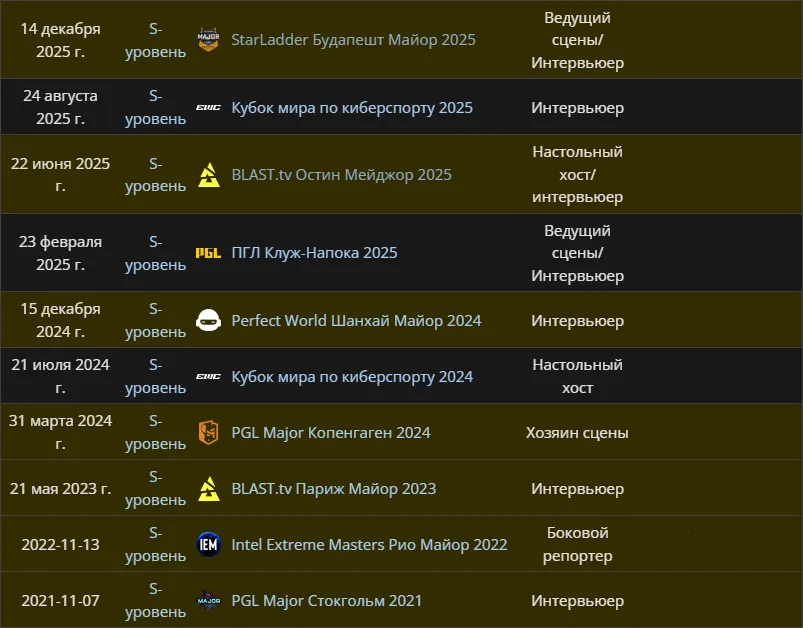Click S-уровень link in 2022-11-13 row

pos(155,545)
